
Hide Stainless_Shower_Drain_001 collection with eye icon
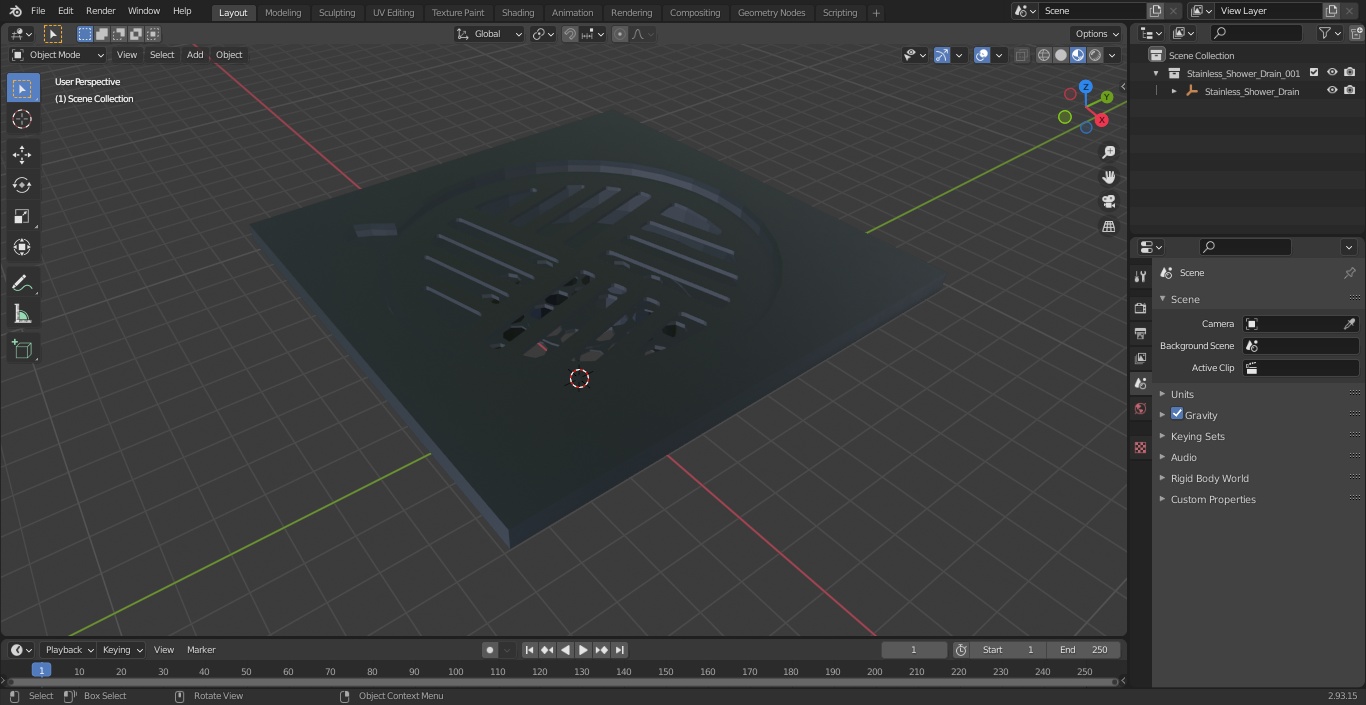(x=1332, y=73)
